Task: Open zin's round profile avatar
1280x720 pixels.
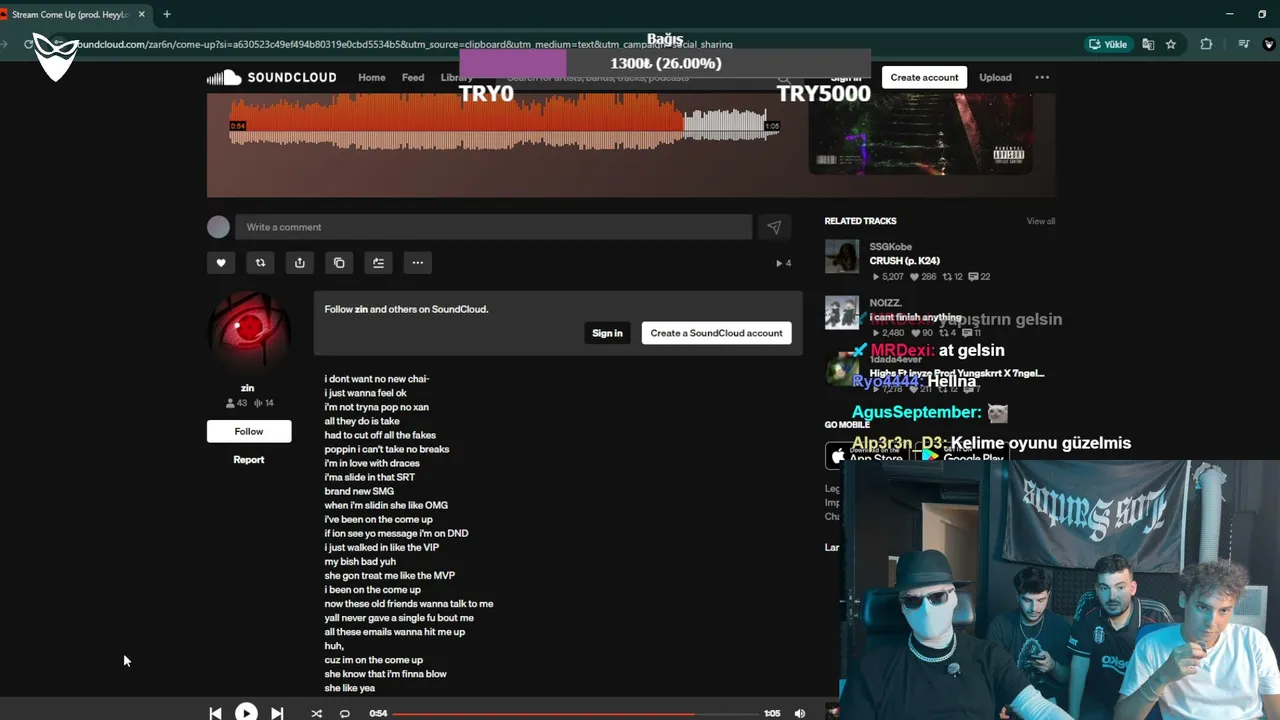Action: [249, 333]
